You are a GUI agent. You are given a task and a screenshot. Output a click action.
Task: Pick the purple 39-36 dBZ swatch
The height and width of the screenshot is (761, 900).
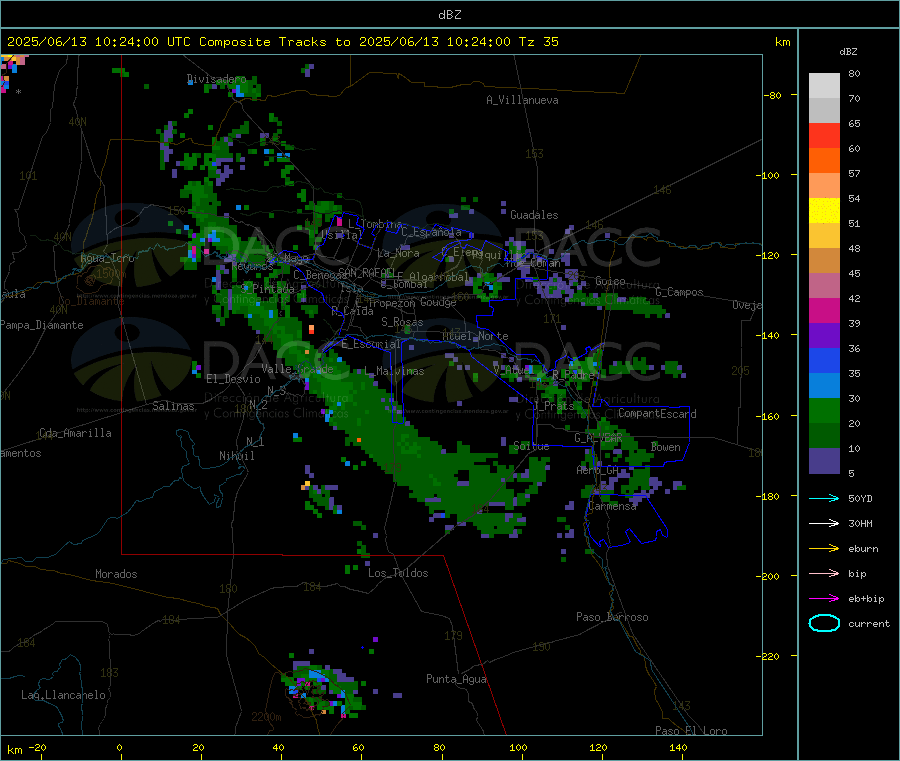click(x=824, y=336)
